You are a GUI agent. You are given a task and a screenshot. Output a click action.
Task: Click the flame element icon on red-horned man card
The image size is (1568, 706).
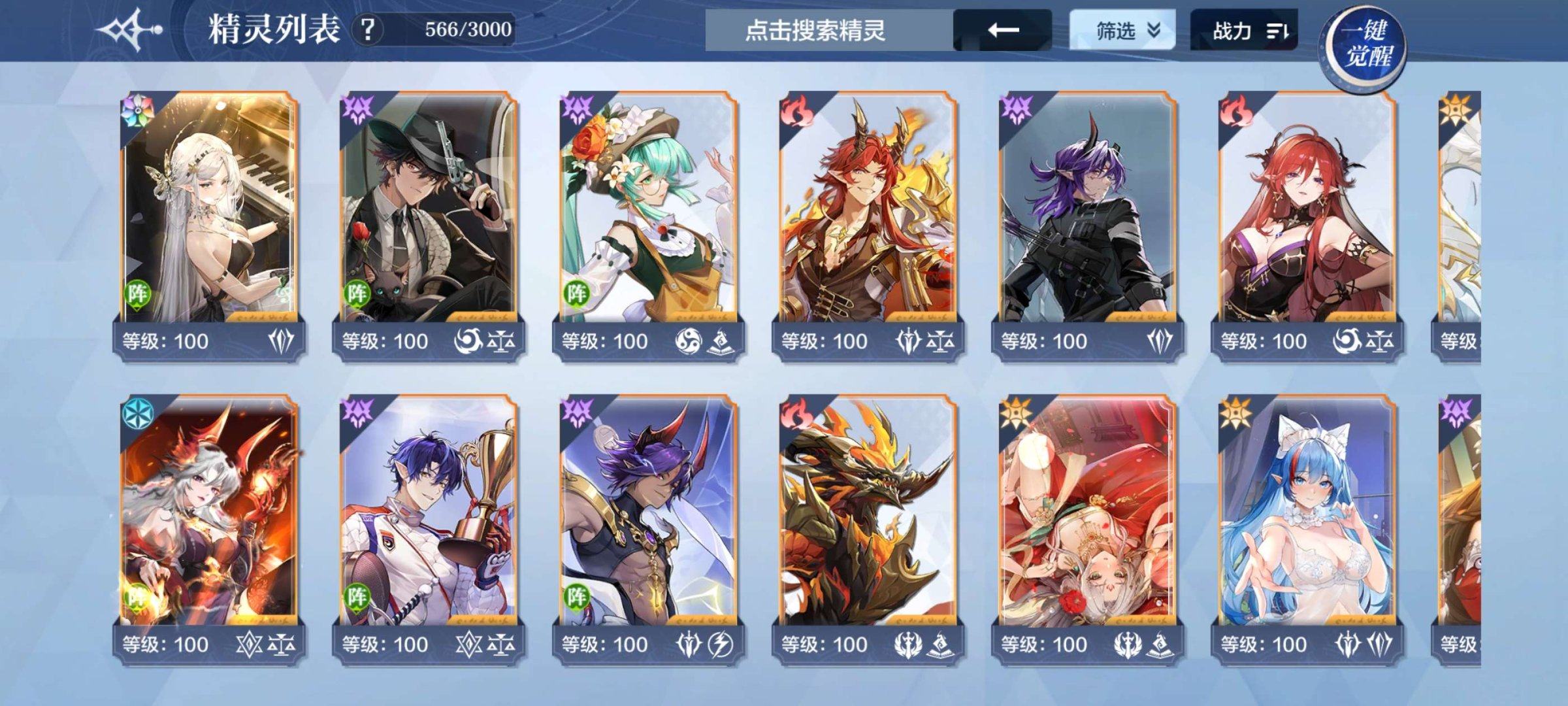coord(796,110)
